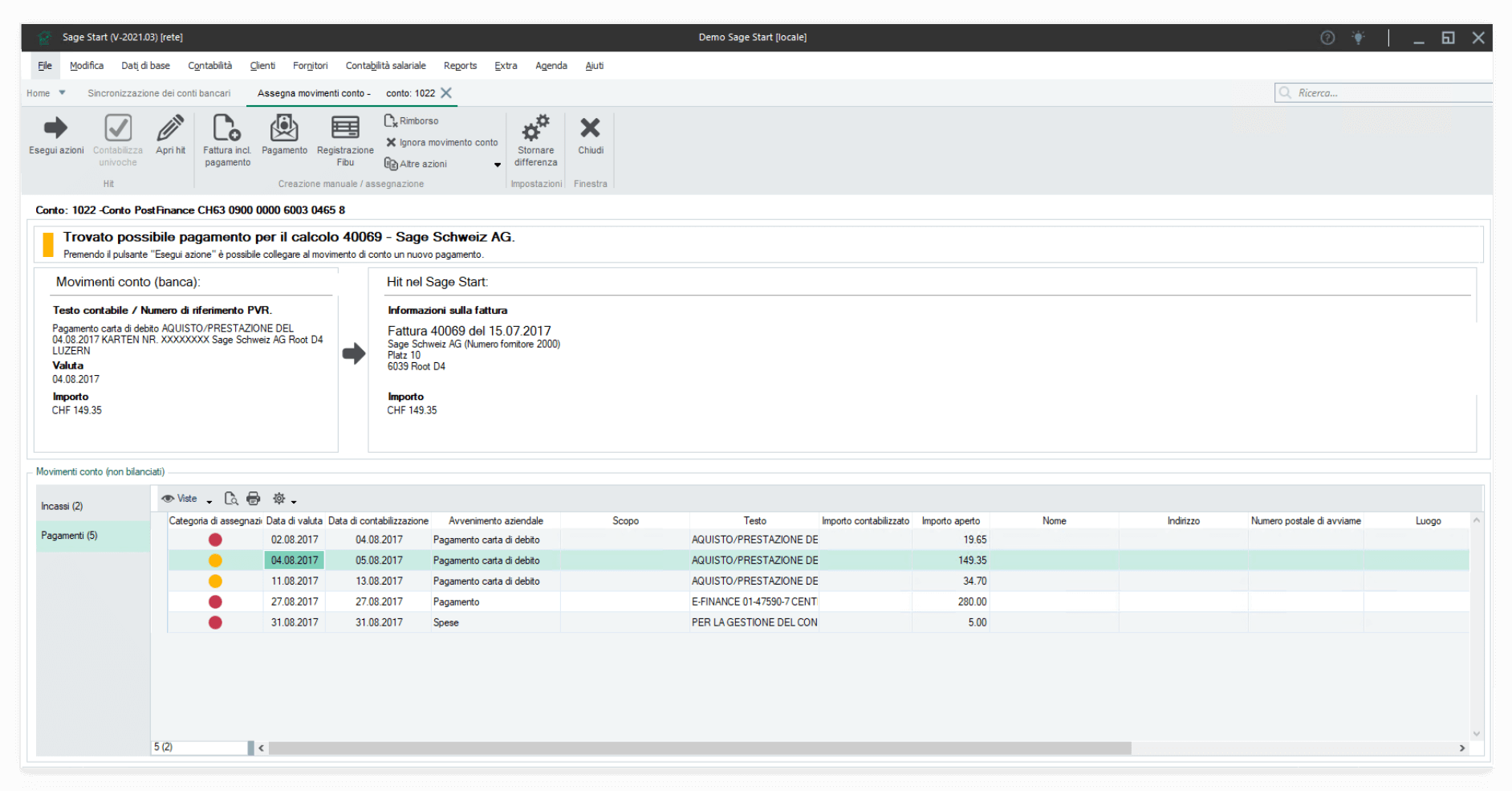Switch to Sincronizzazione dei conti bancari tab
Image resolution: width=1512 pixels, height=791 pixels.
(159, 93)
